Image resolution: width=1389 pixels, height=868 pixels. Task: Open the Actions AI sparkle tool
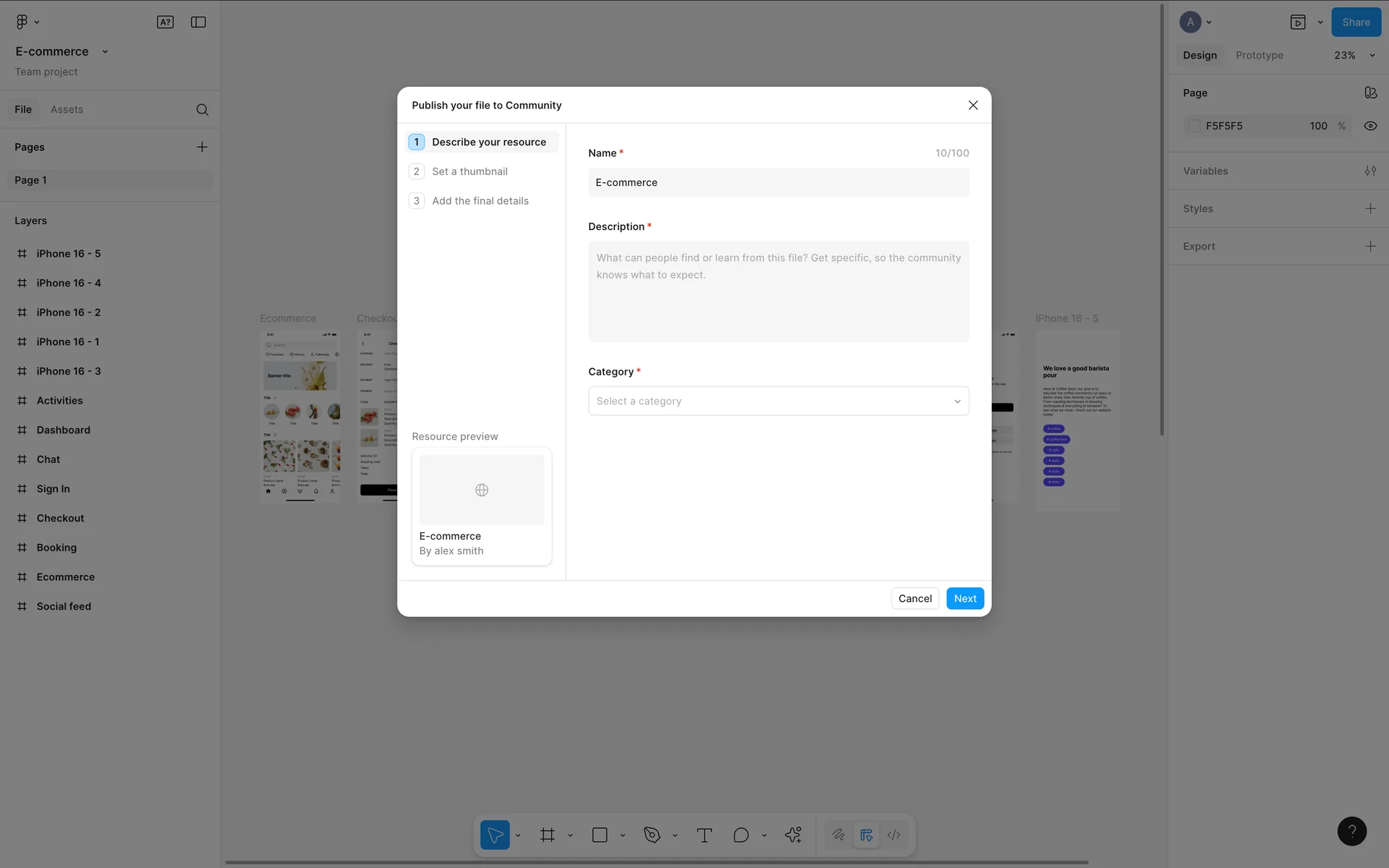(793, 835)
